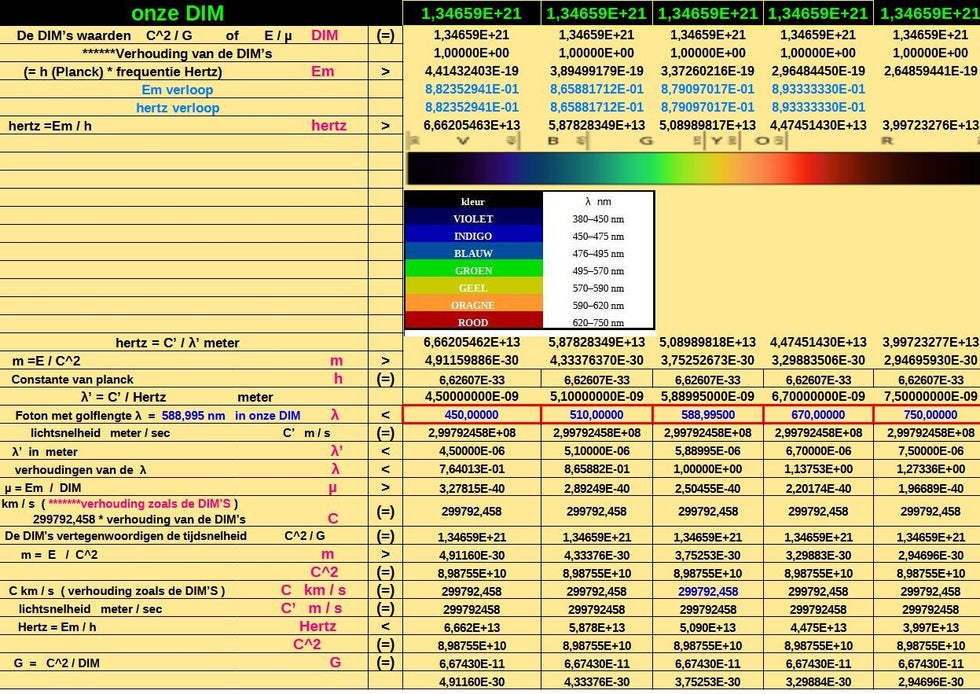Select the cell with 6,662E+13

coord(472,628)
